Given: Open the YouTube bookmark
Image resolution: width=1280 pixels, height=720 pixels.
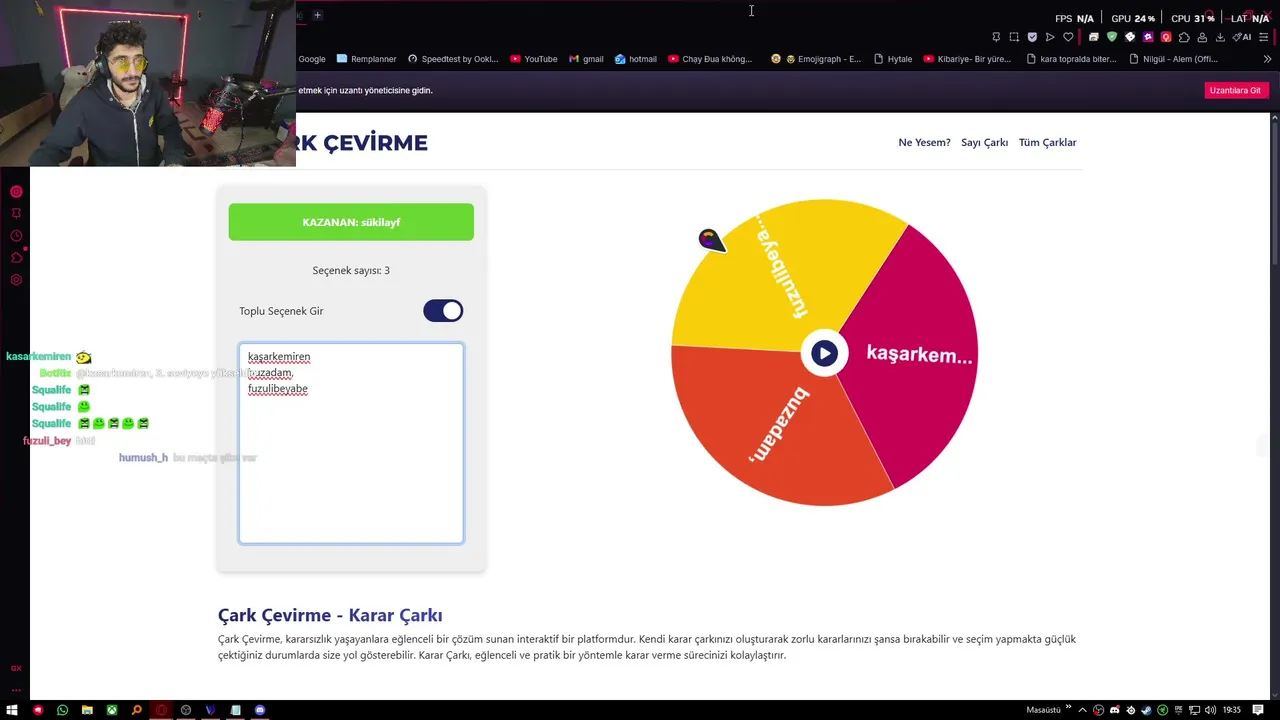Looking at the screenshot, I should click(x=534, y=59).
